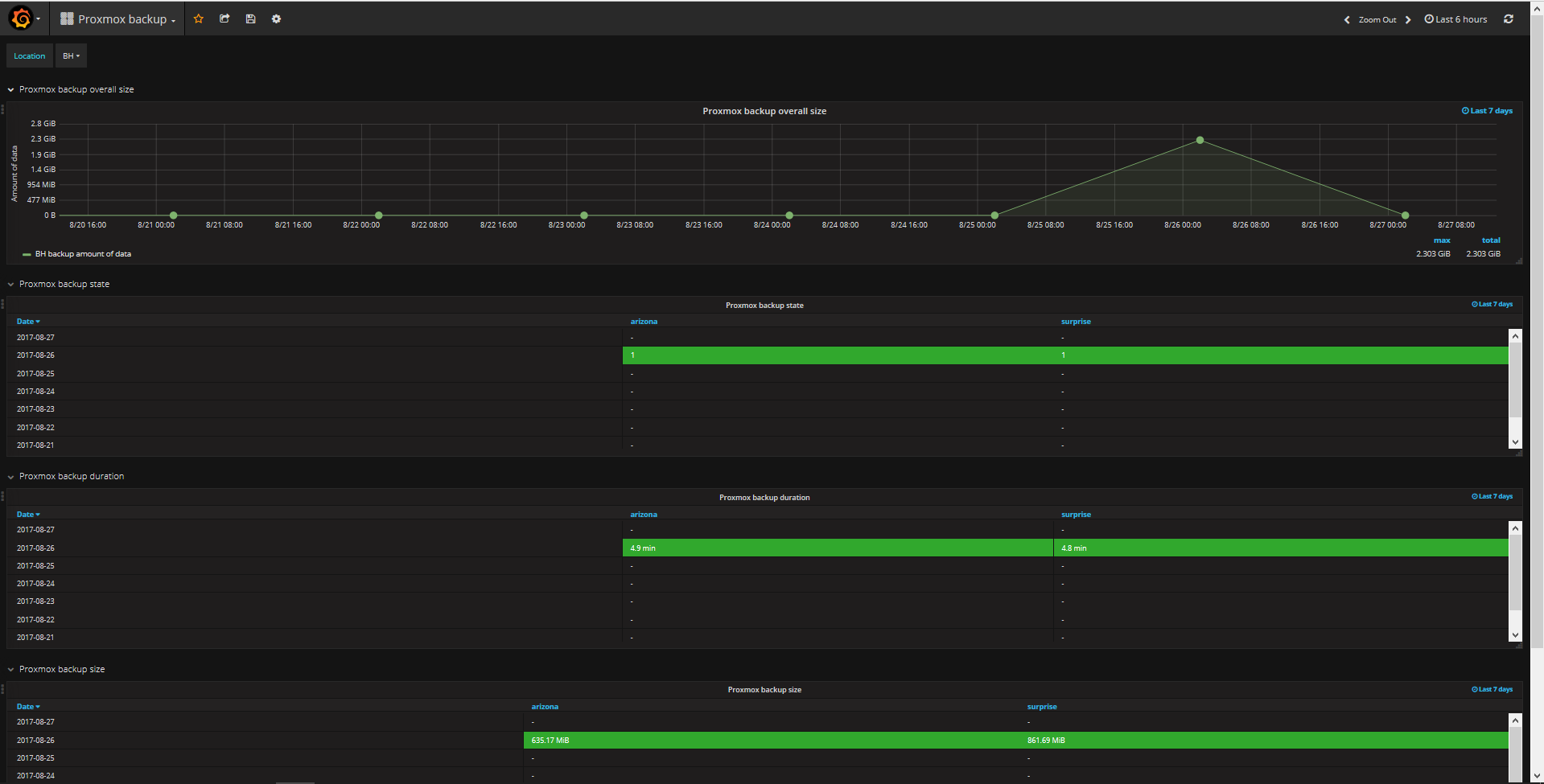Refresh the dashboard

point(1509,18)
